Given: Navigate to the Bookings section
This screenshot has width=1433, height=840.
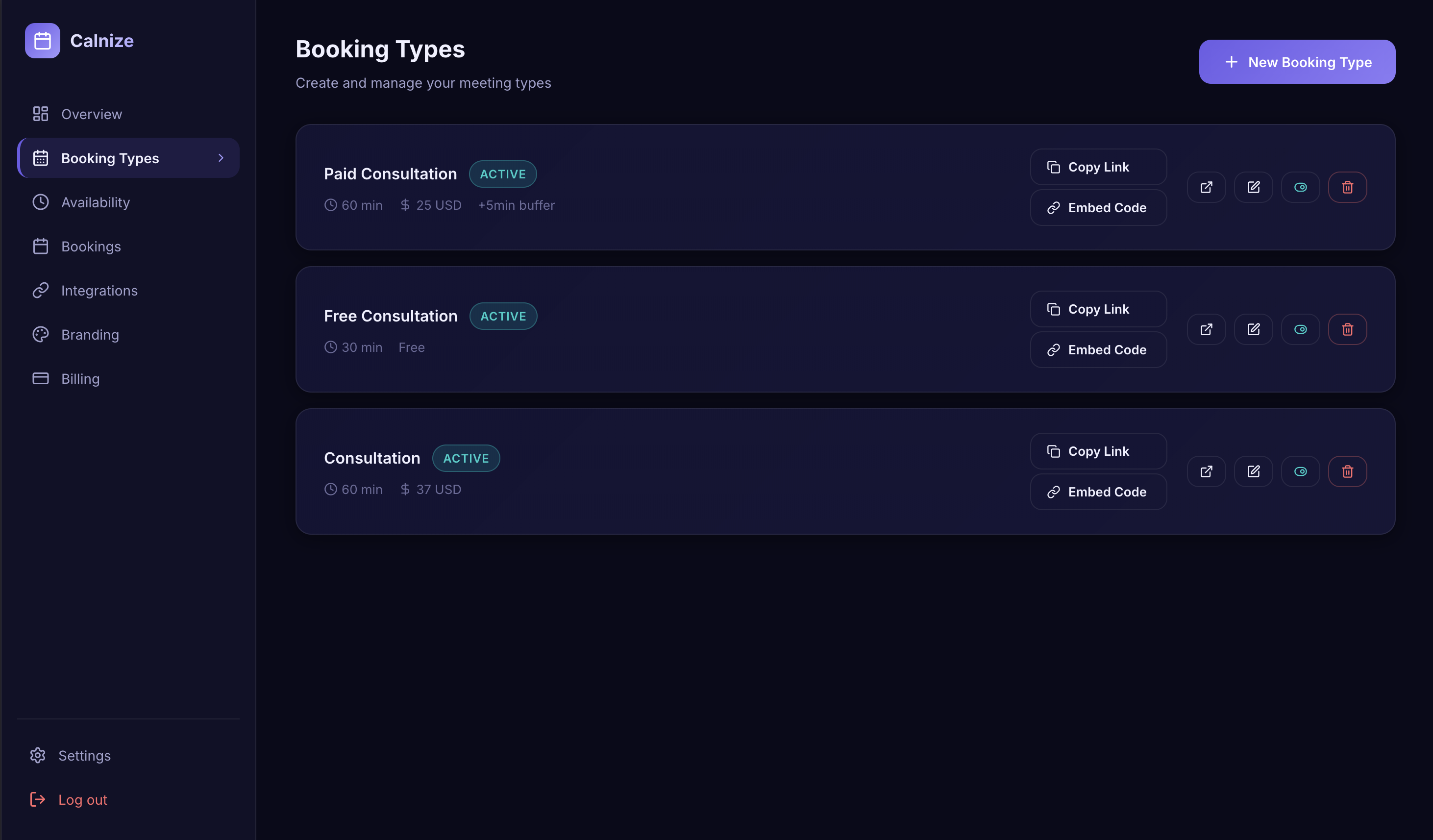Looking at the screenshot, I should 91,246.
